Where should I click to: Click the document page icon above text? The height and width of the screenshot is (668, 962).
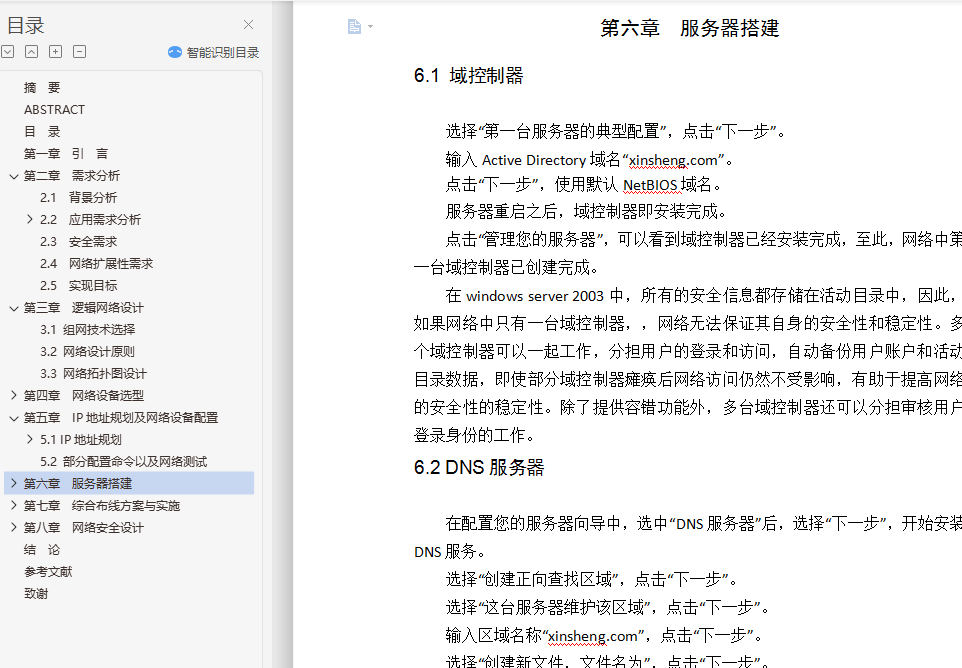354,26
